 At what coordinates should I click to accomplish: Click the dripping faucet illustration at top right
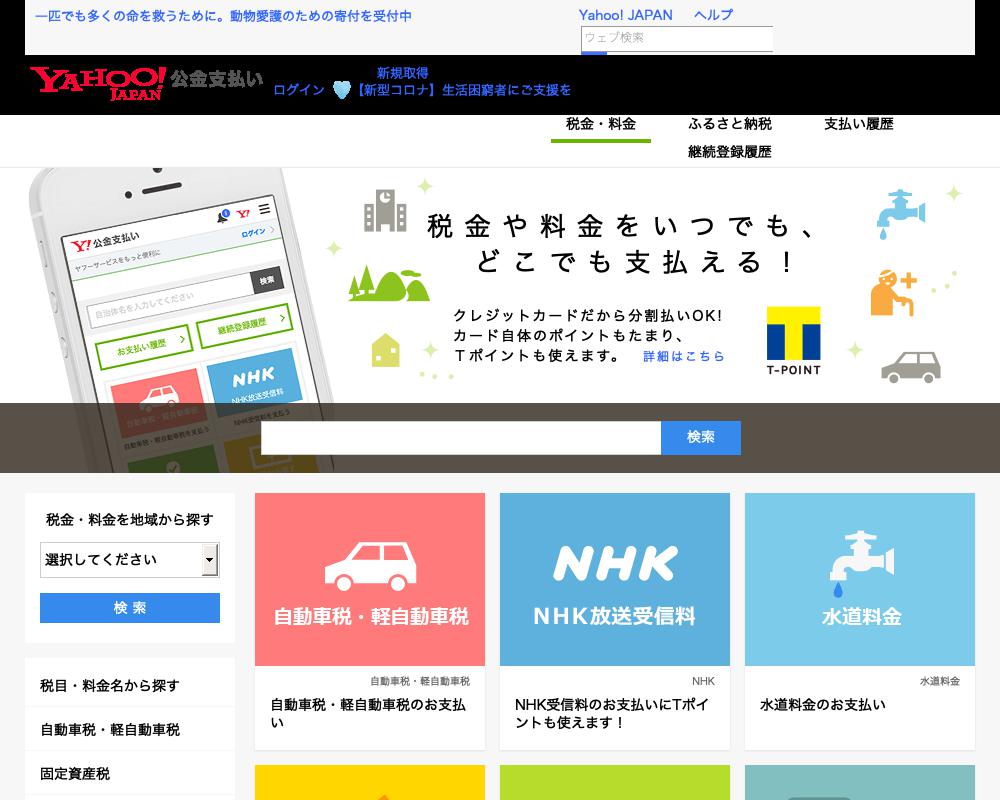(x=899, y=212)
